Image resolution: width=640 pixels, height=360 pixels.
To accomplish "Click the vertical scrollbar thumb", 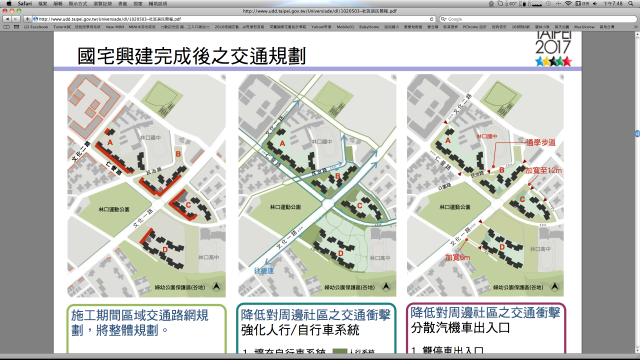I will [x=637, y=133].
